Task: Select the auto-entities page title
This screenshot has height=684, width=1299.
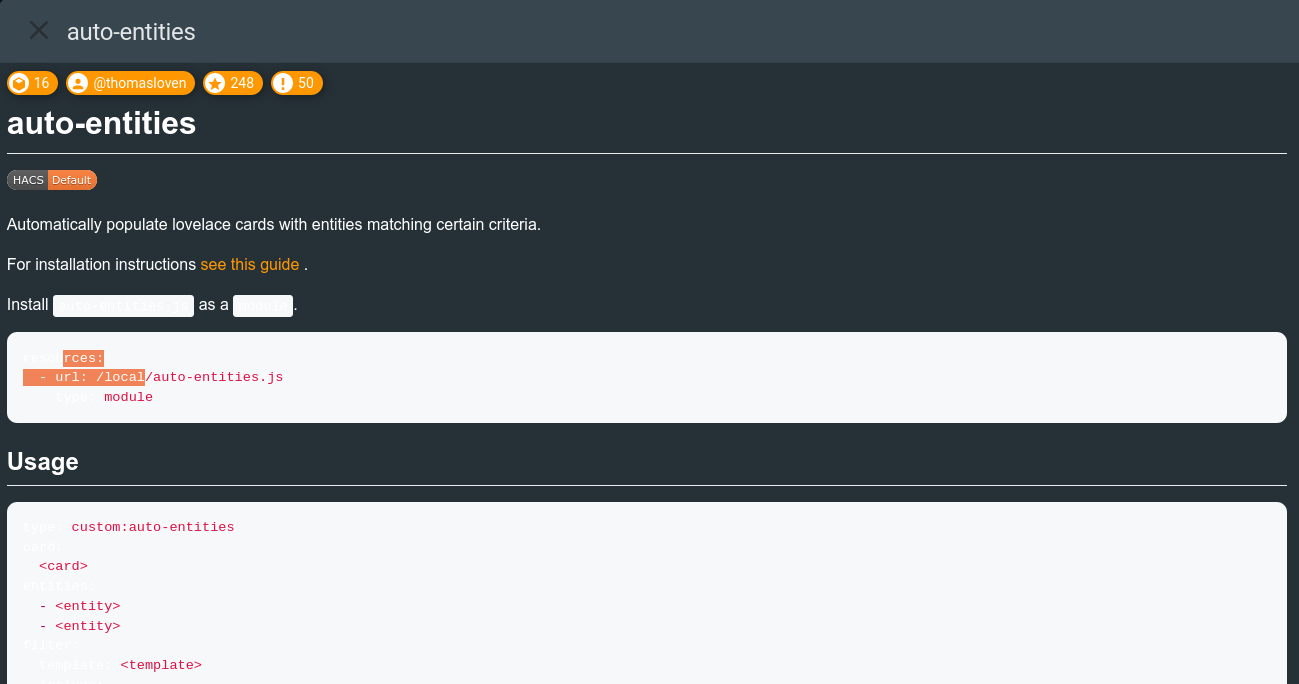Action: 100,123
